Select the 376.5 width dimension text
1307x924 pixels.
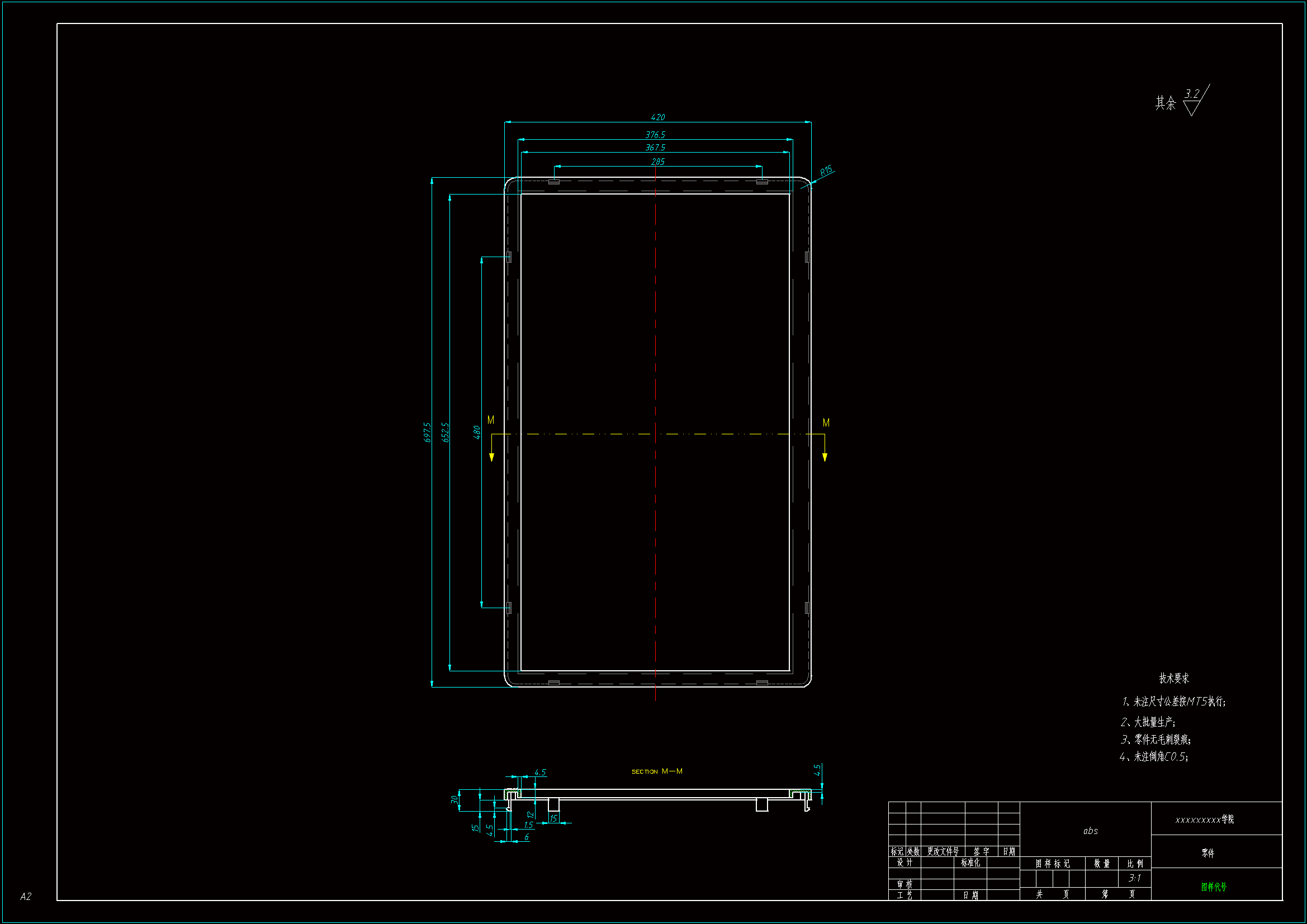[x=655, y=135]
